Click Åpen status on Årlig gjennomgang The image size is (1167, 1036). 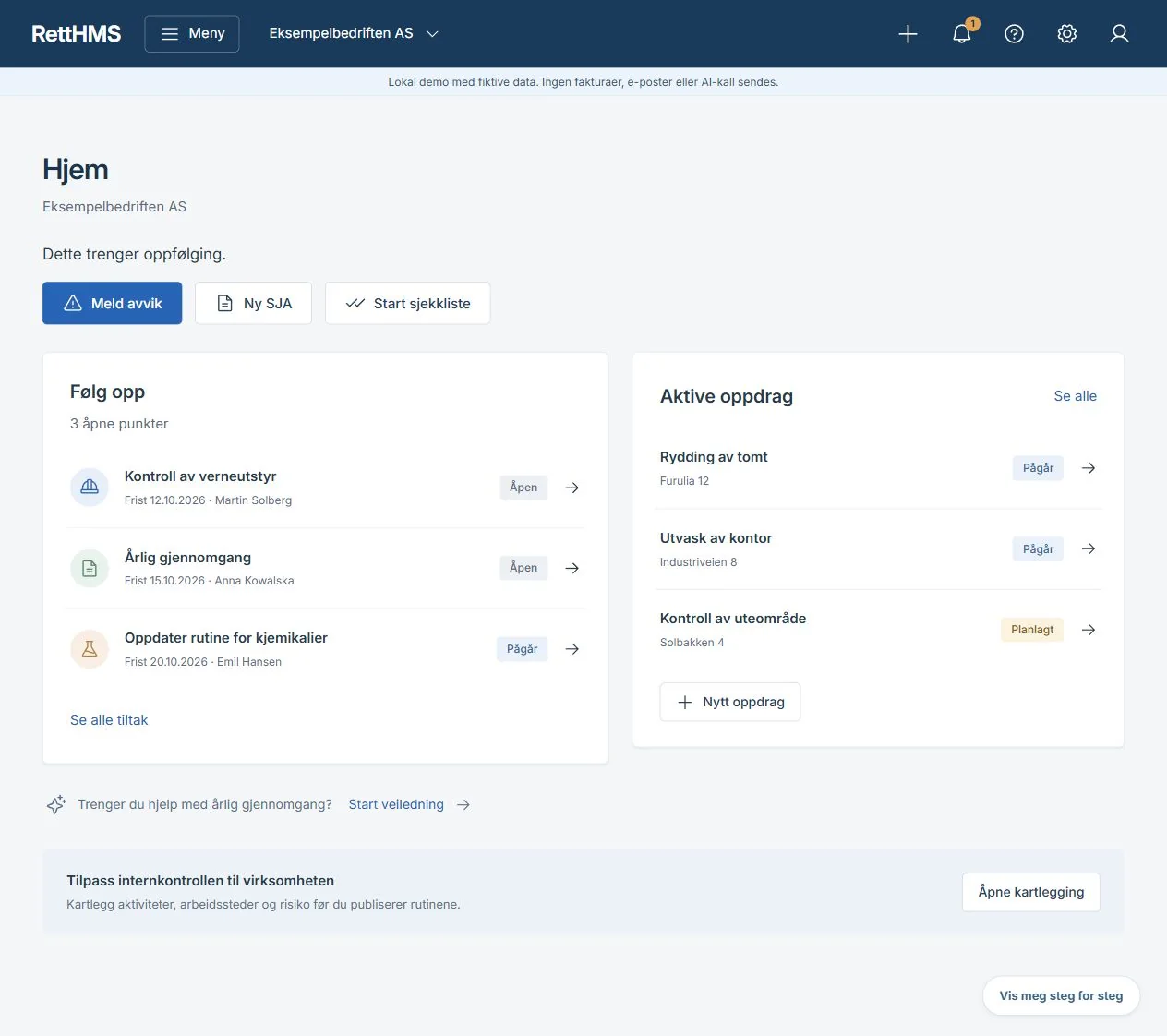(x=523, y=568)
